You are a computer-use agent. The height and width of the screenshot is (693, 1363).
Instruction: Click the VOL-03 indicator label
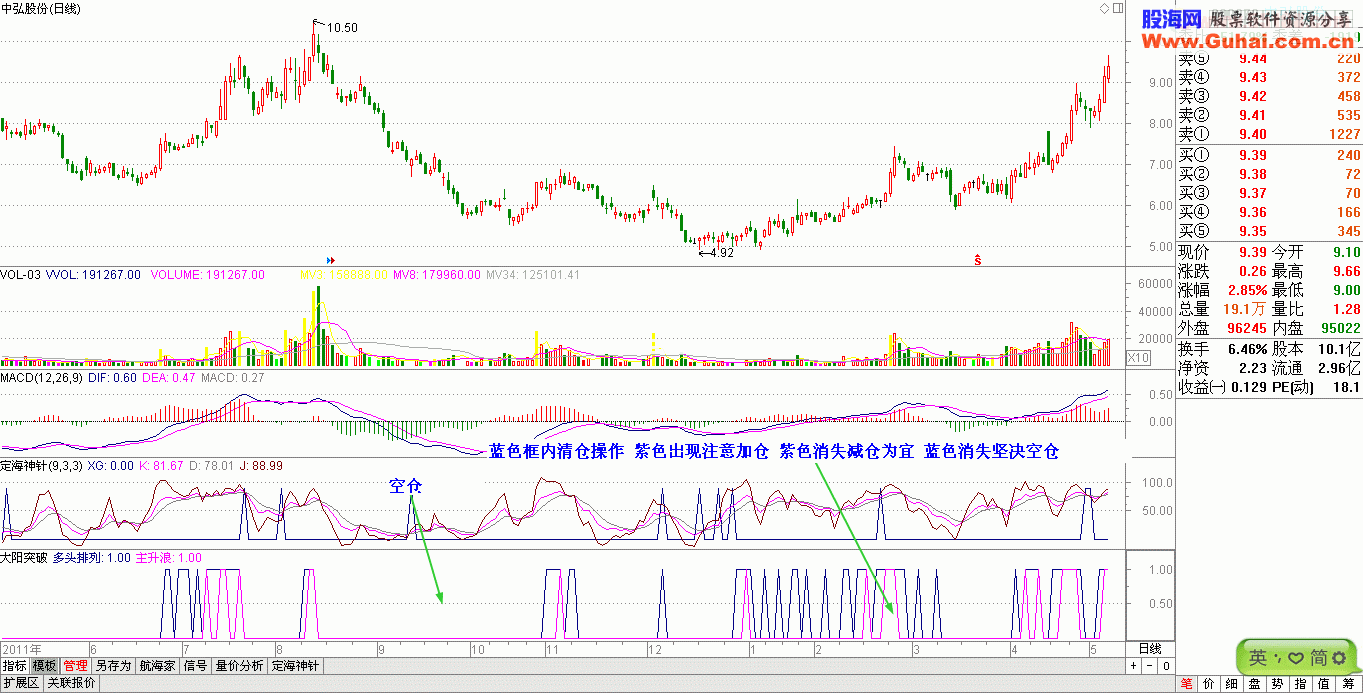(x=19, y=274)
